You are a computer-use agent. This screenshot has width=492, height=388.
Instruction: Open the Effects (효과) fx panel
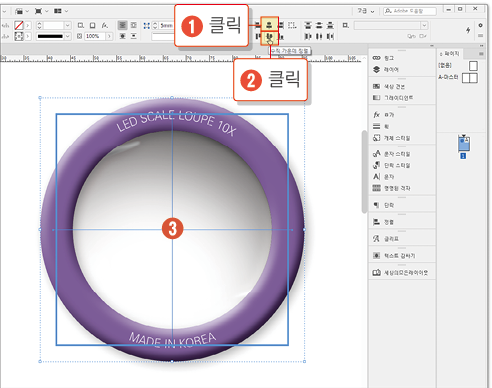click(402, 115)
